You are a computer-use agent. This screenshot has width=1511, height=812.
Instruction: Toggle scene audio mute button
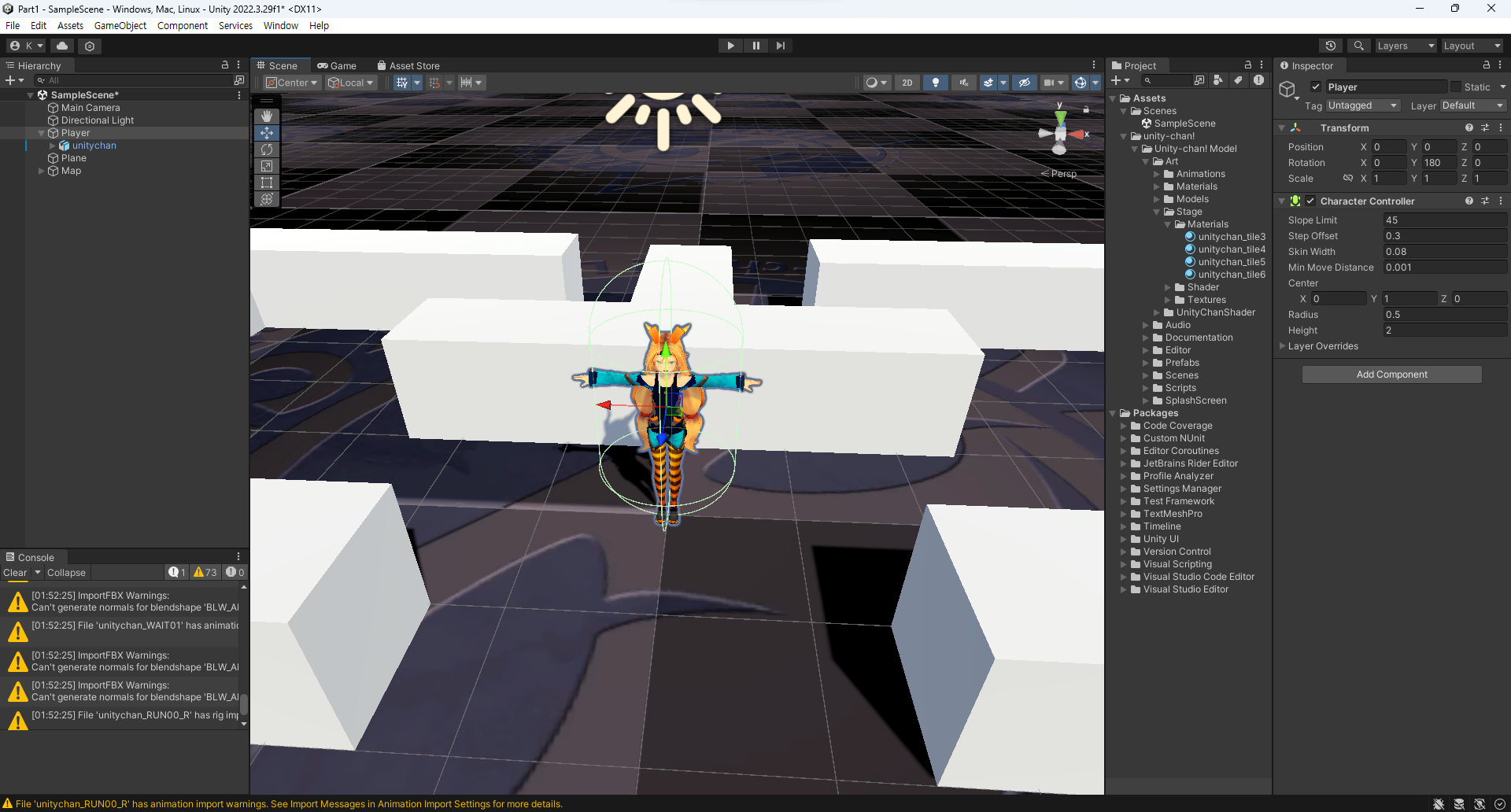click(x=963, y=83)
